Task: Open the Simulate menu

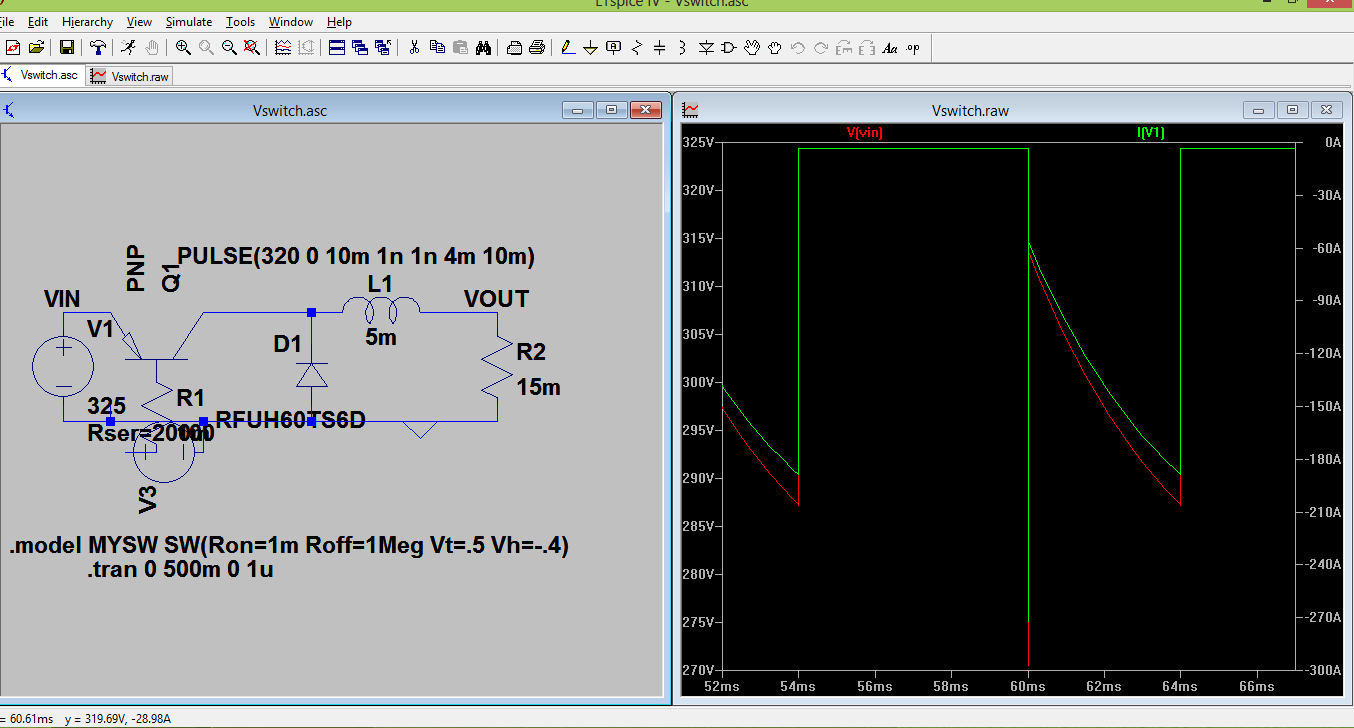Action: tap(189, 21)
